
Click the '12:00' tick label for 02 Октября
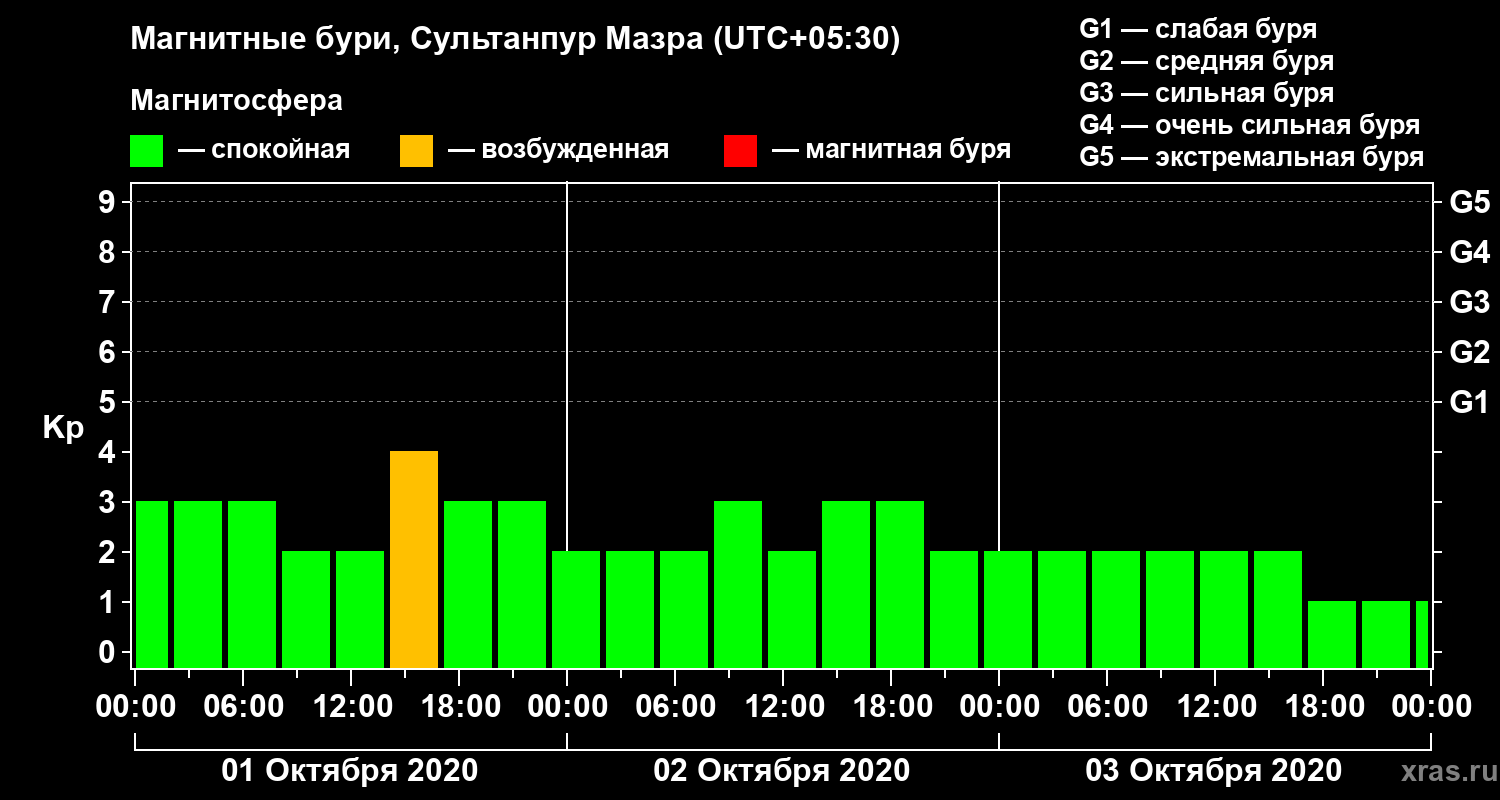click(783, 707)
